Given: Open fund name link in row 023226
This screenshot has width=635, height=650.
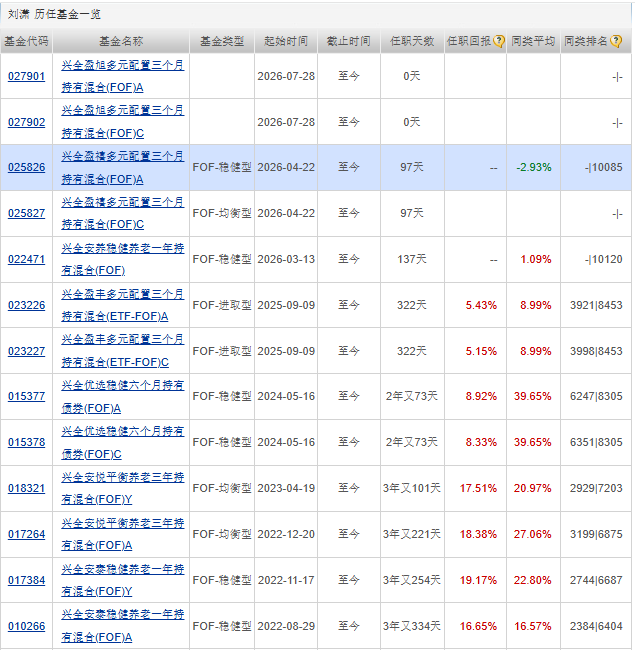Looking at the screenshot, I should 123,306.
